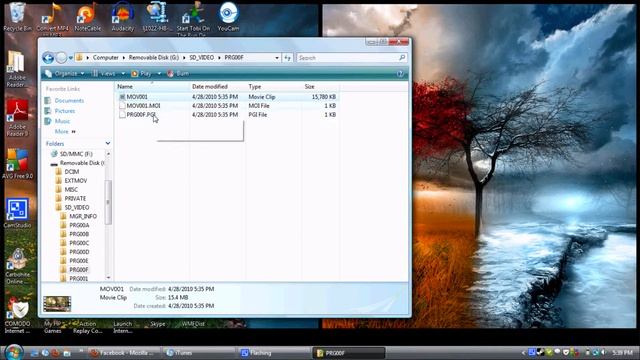Sort files by the Name column header

tap(152, 87)
